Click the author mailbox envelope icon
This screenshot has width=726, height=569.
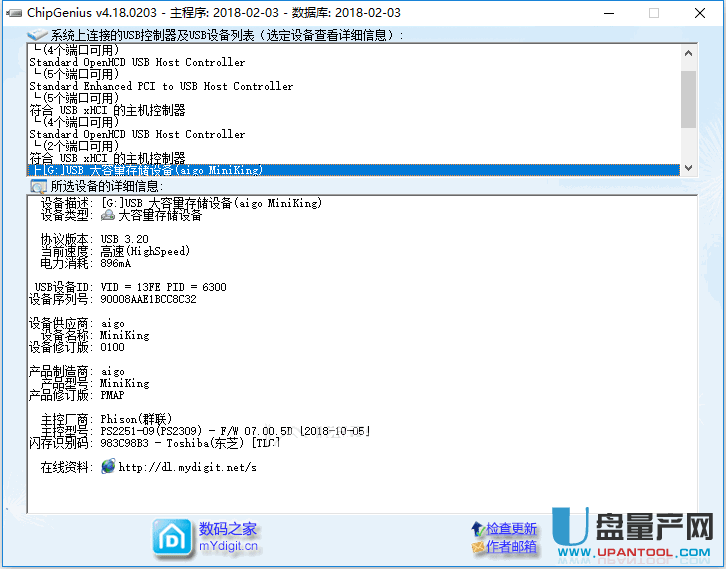[x=476, y=547]
